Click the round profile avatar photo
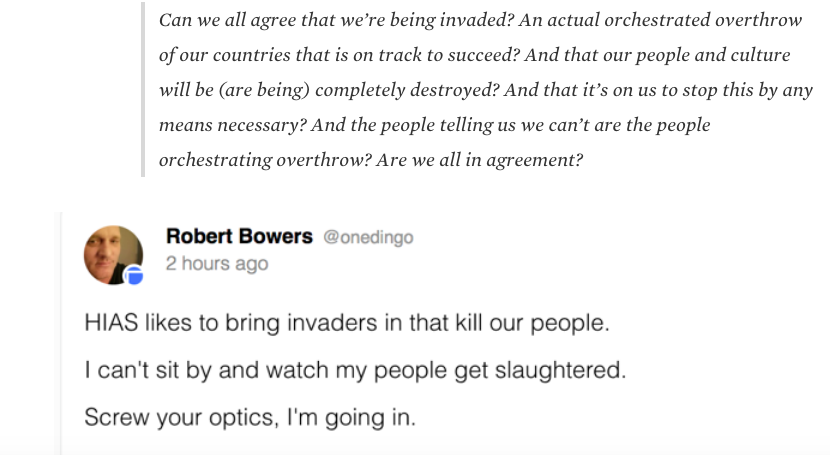This screenshot has height=455, width=830. [x=113, y=255]
